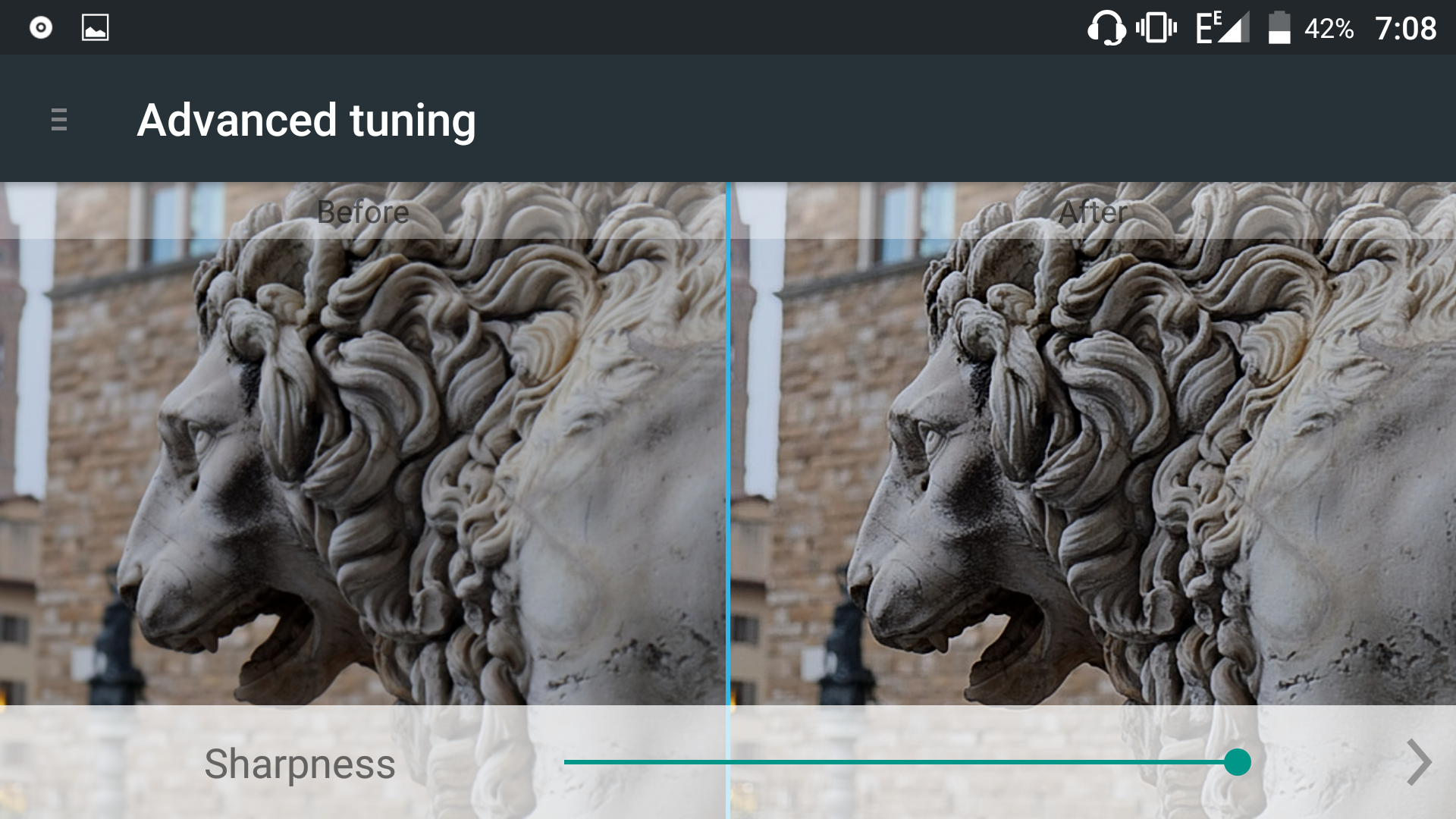Select the After preview label

[1093, 212]
